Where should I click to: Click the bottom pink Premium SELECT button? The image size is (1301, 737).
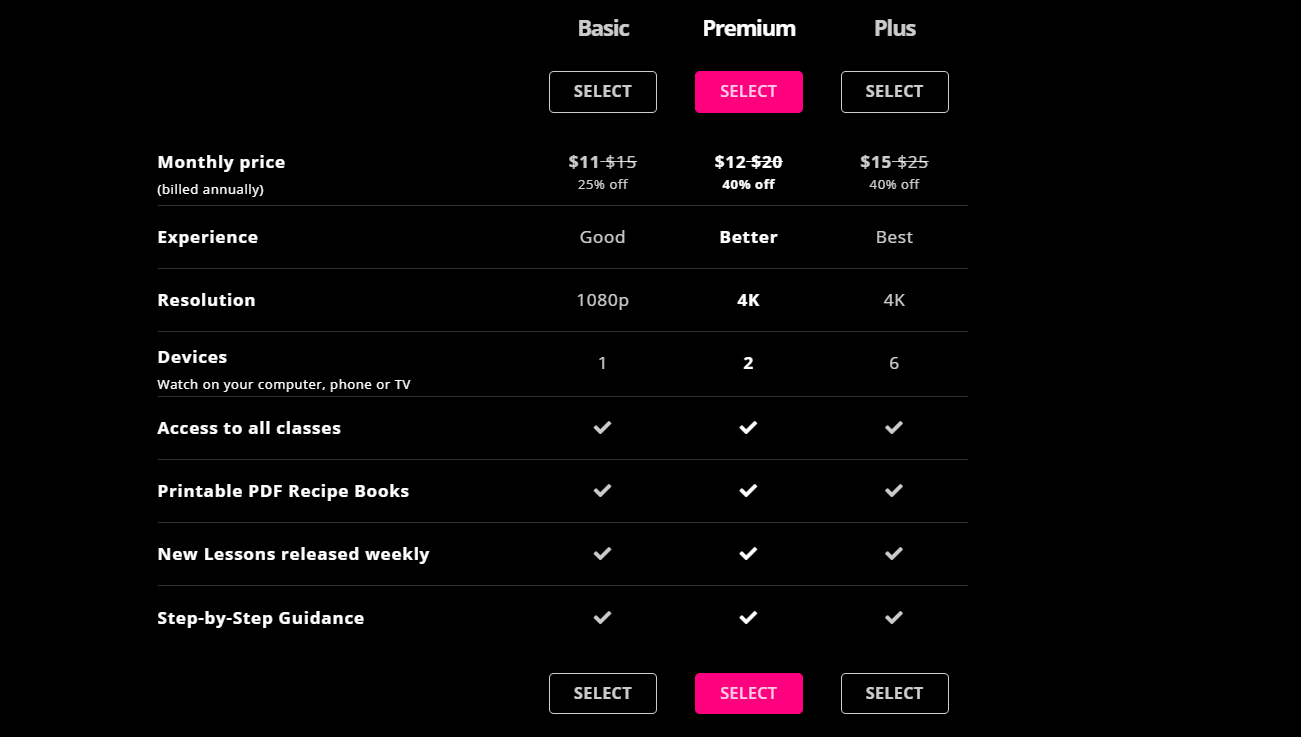[748, 693]
